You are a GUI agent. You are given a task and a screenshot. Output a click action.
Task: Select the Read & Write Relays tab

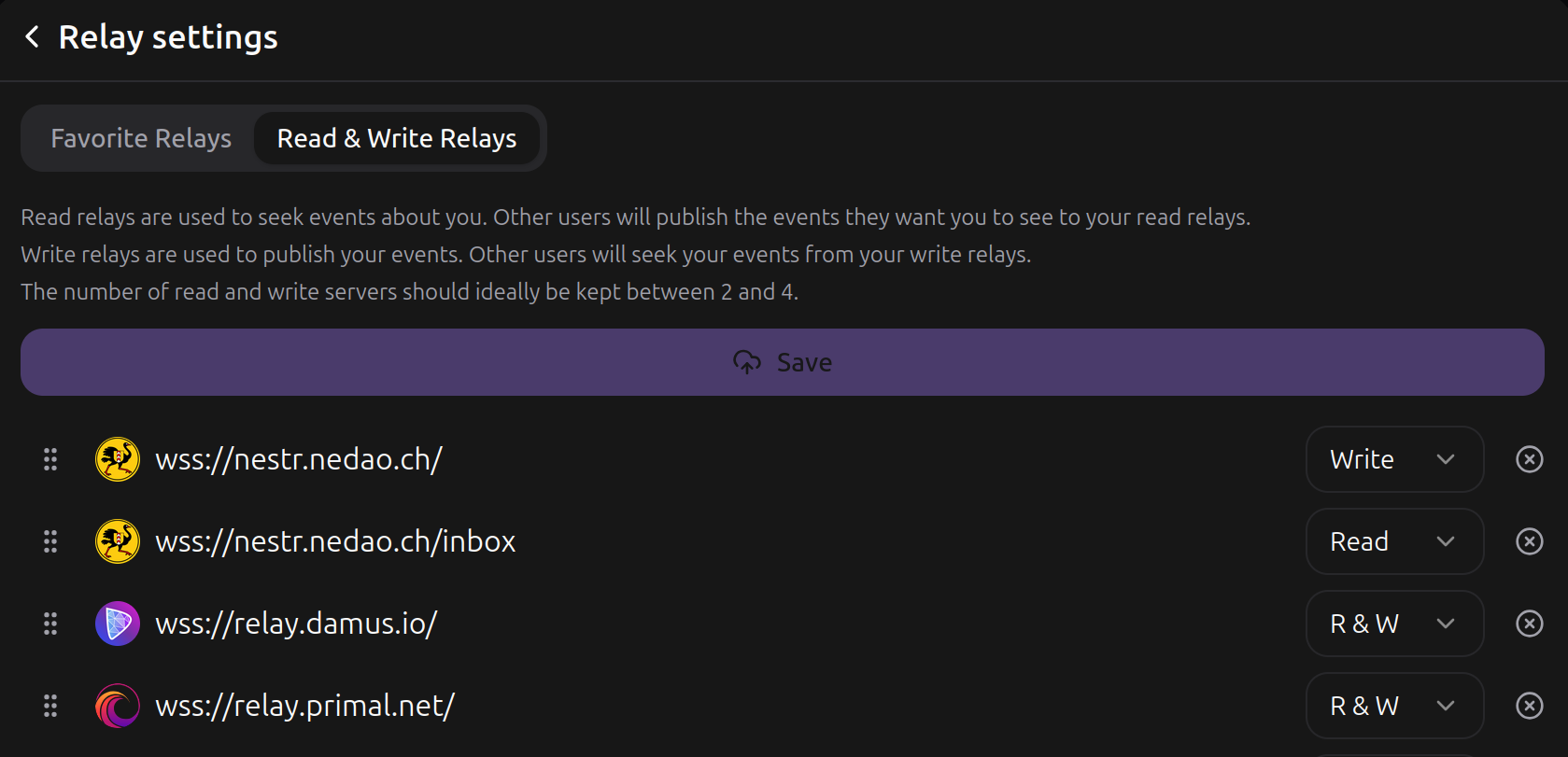(x=396, y=137)
